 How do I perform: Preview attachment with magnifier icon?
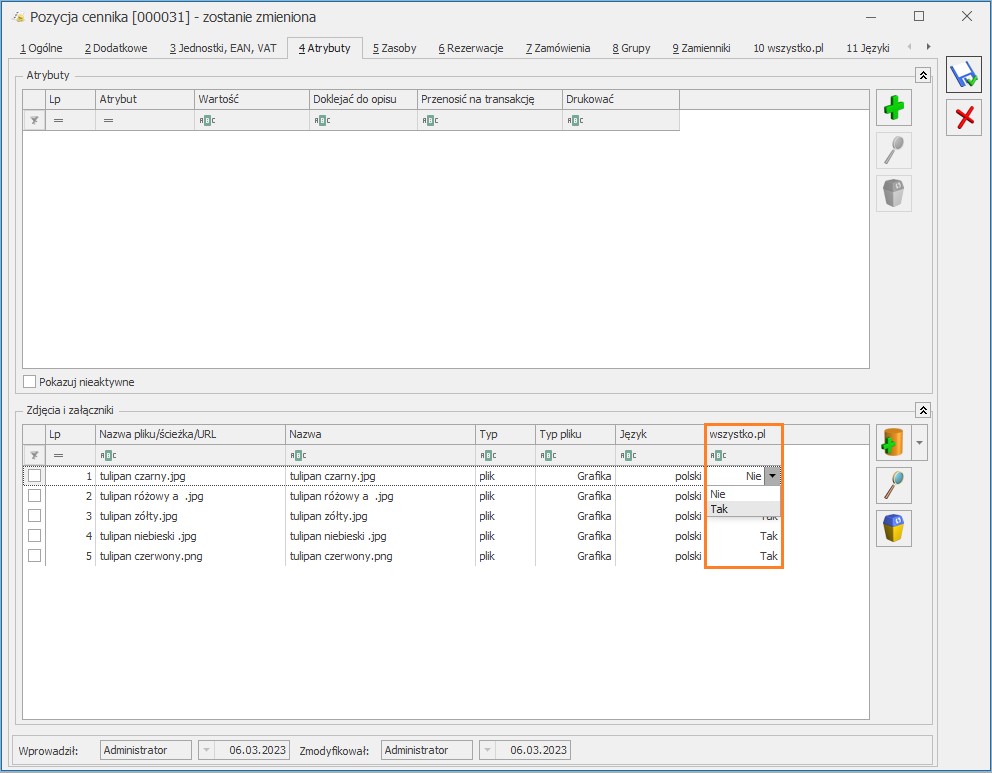(893, 485)
